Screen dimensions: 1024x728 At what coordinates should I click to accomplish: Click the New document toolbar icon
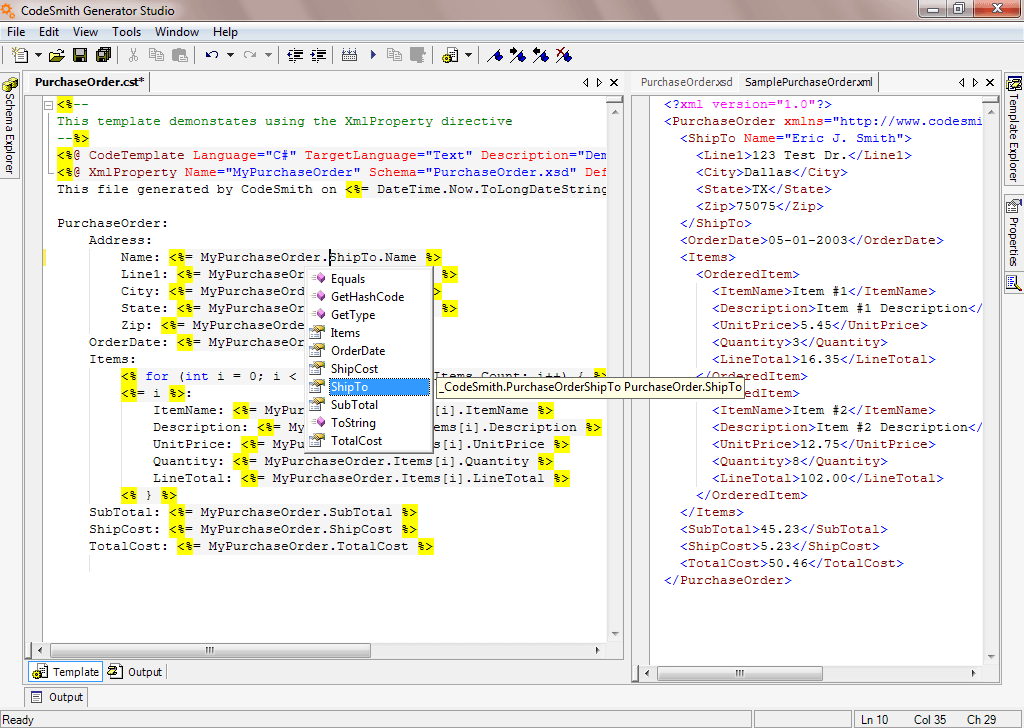(x=20, y=55)
